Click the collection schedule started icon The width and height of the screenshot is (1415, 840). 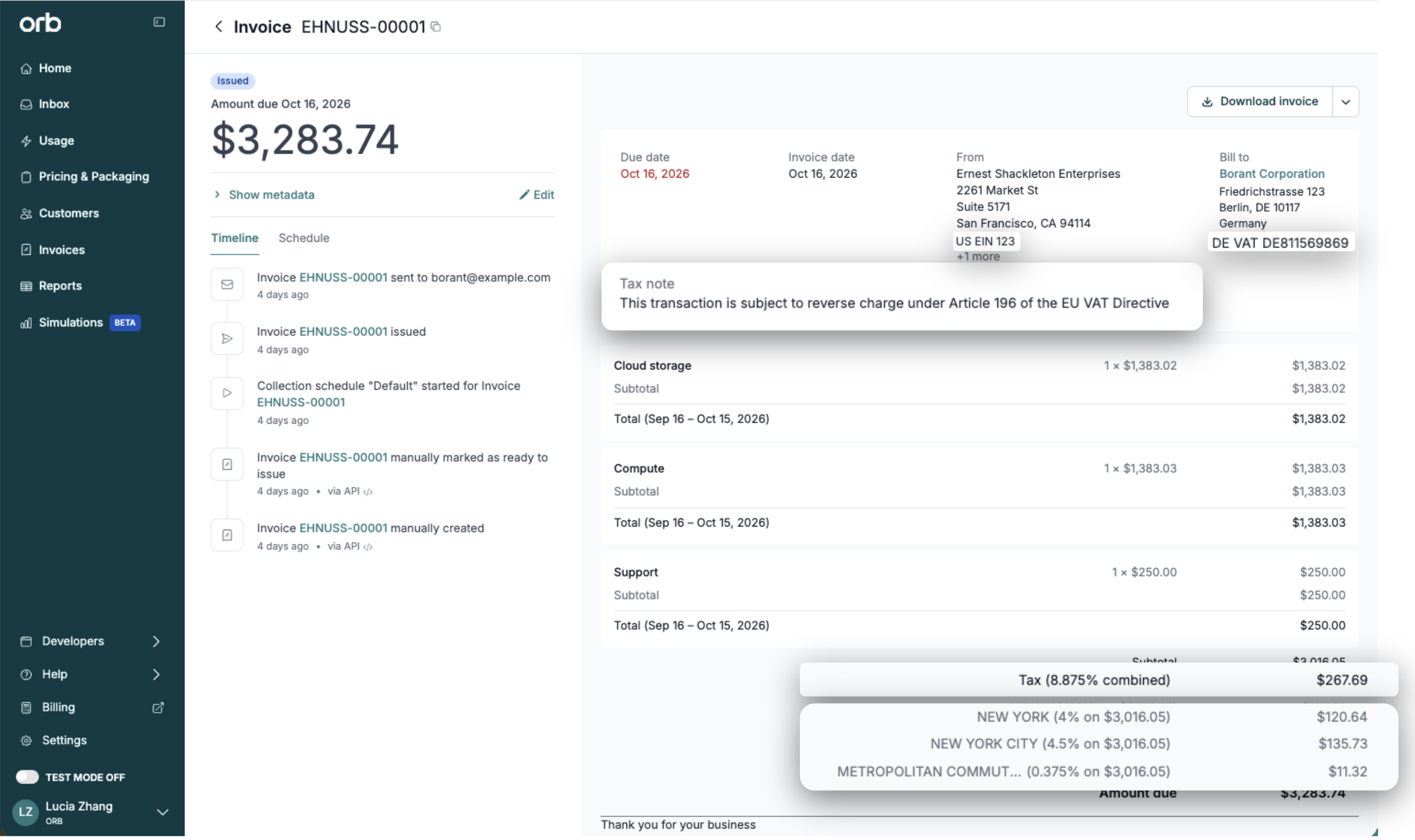click(x=227, y=393)
